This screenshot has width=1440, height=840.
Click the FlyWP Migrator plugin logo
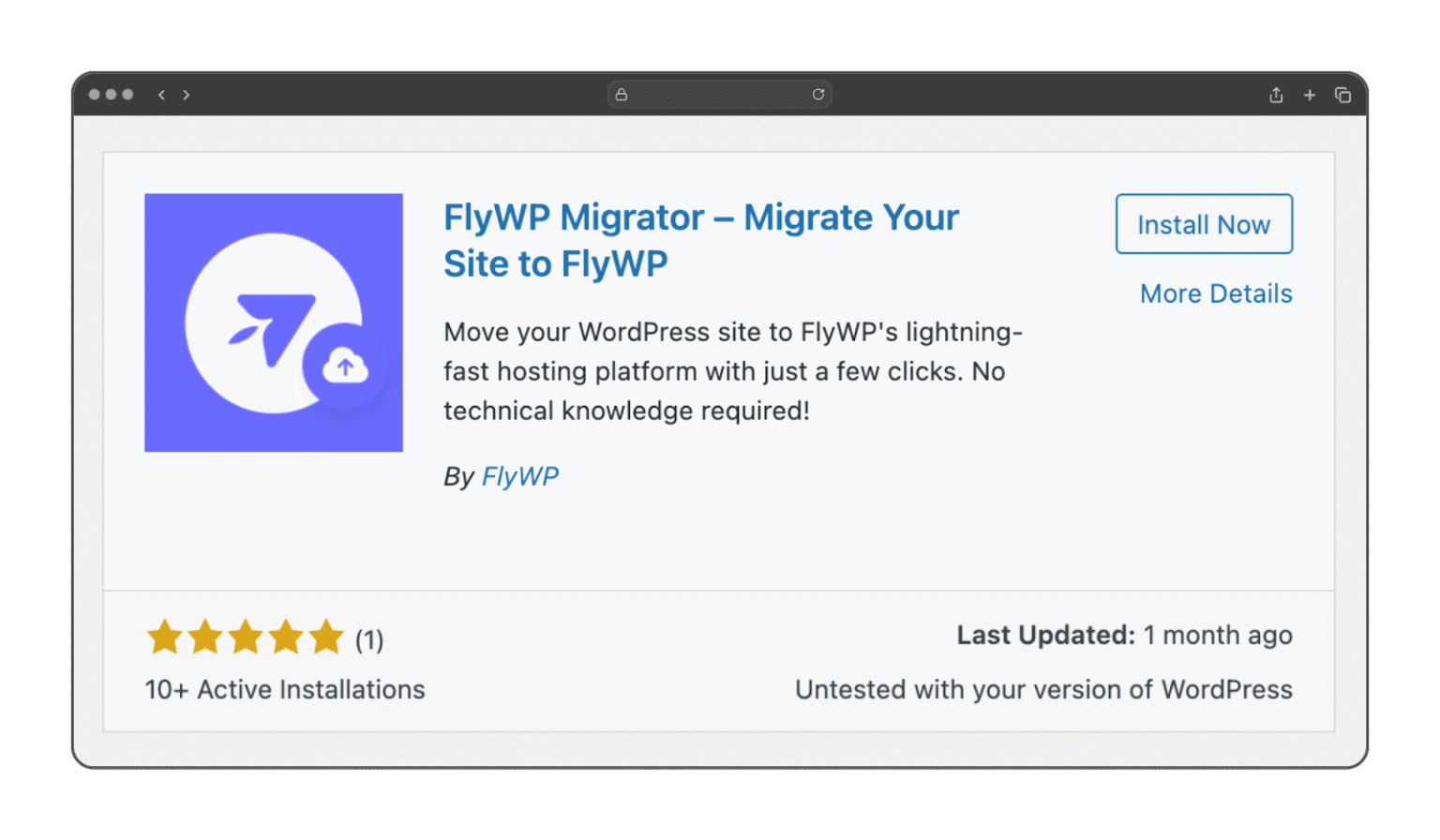[x=273, y=322]
